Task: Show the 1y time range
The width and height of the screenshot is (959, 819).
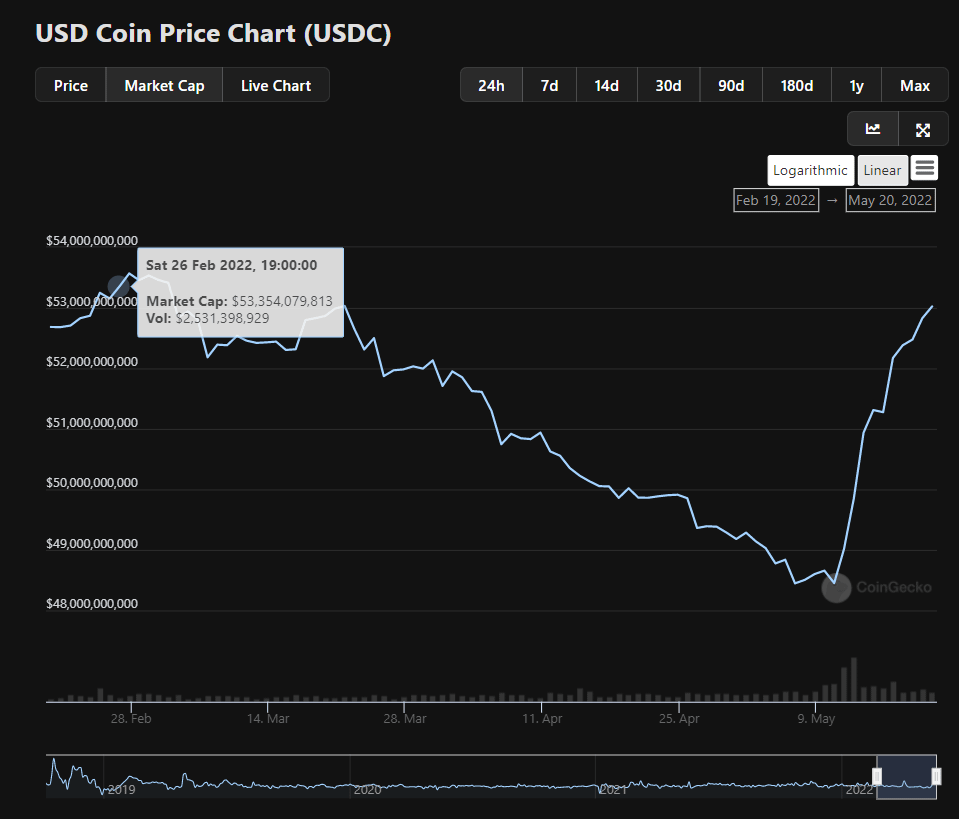Action: tap(856, 85)
